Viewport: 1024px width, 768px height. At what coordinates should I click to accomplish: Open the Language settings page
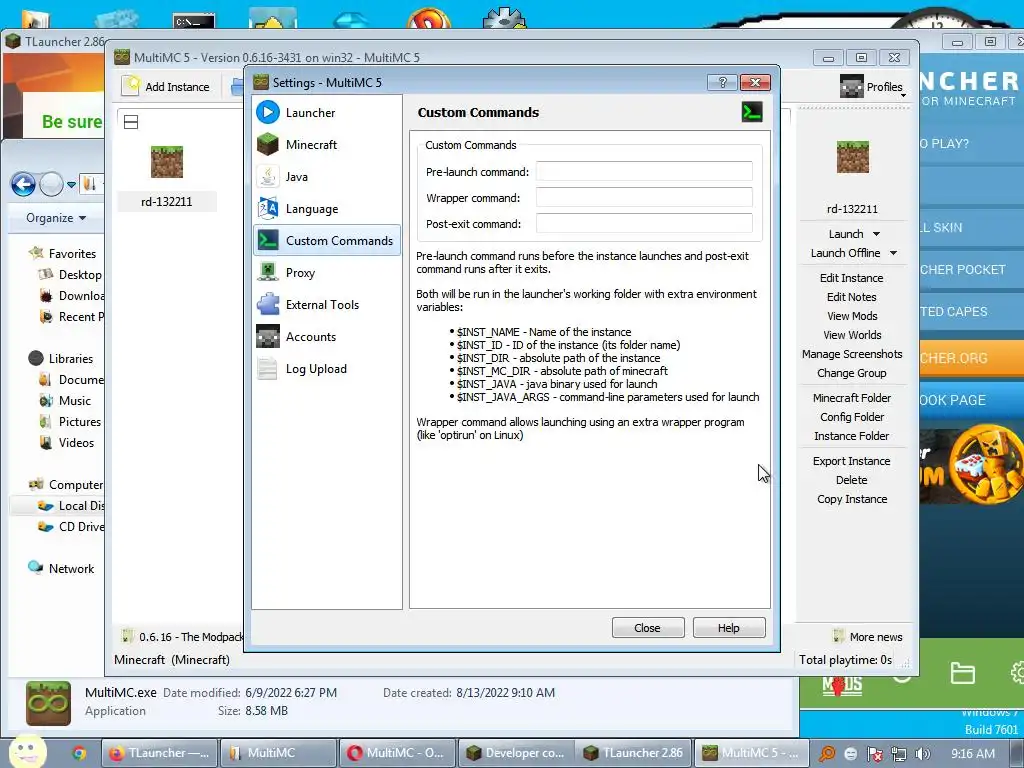(x=327, y=208)
